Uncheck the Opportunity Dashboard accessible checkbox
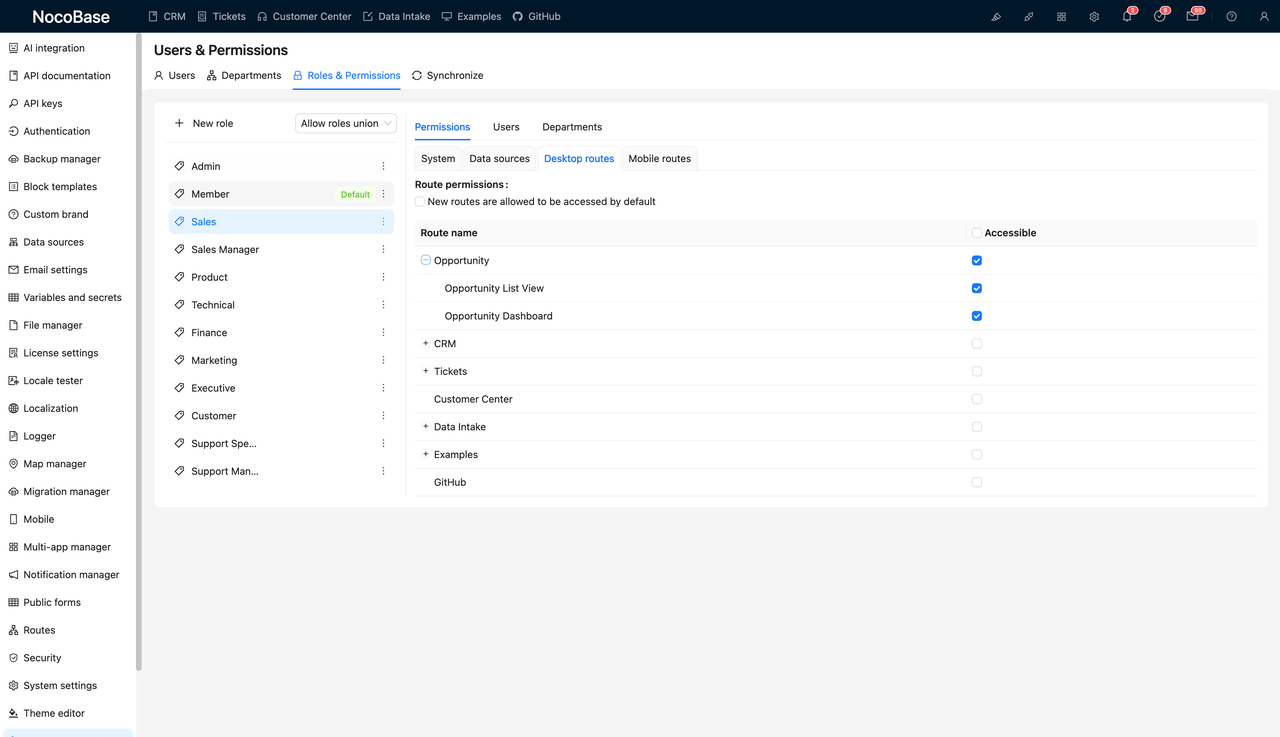1280x737 pixels. coord(976,316)
